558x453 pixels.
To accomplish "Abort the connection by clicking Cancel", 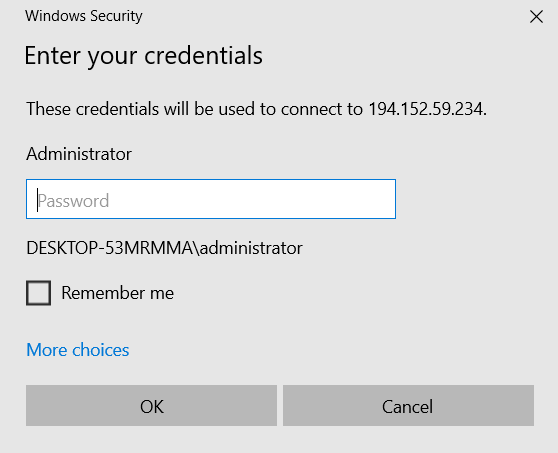I will tap(408, 405).
